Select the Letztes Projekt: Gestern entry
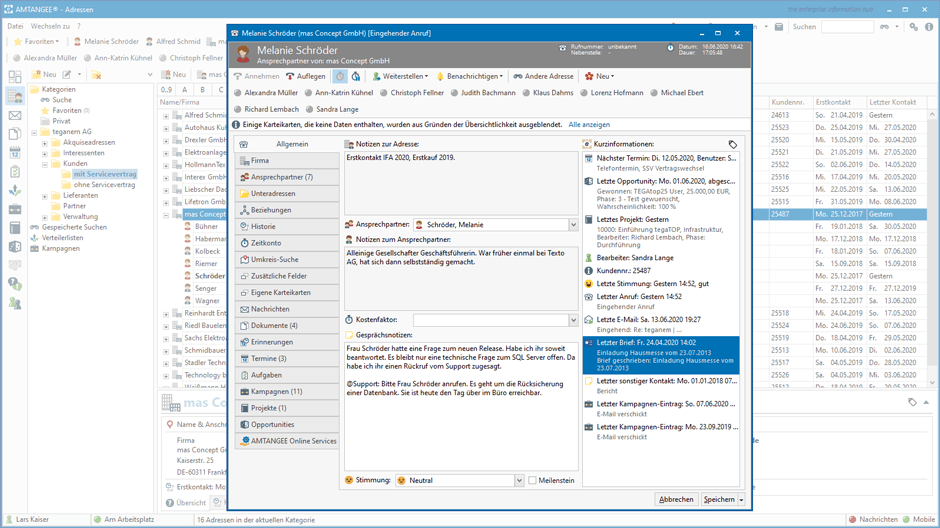The width and height of the screenshot is (940, 528). [661, 233]
